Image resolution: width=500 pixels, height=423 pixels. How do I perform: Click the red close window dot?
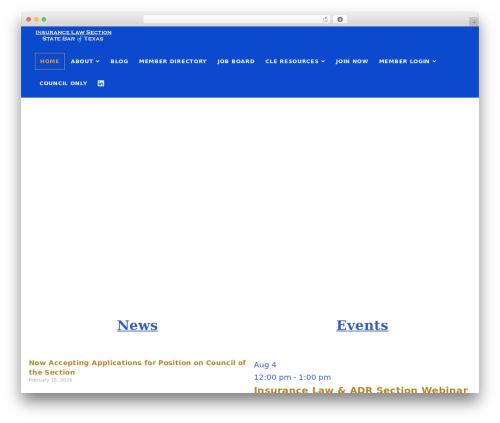coord(29,20)
